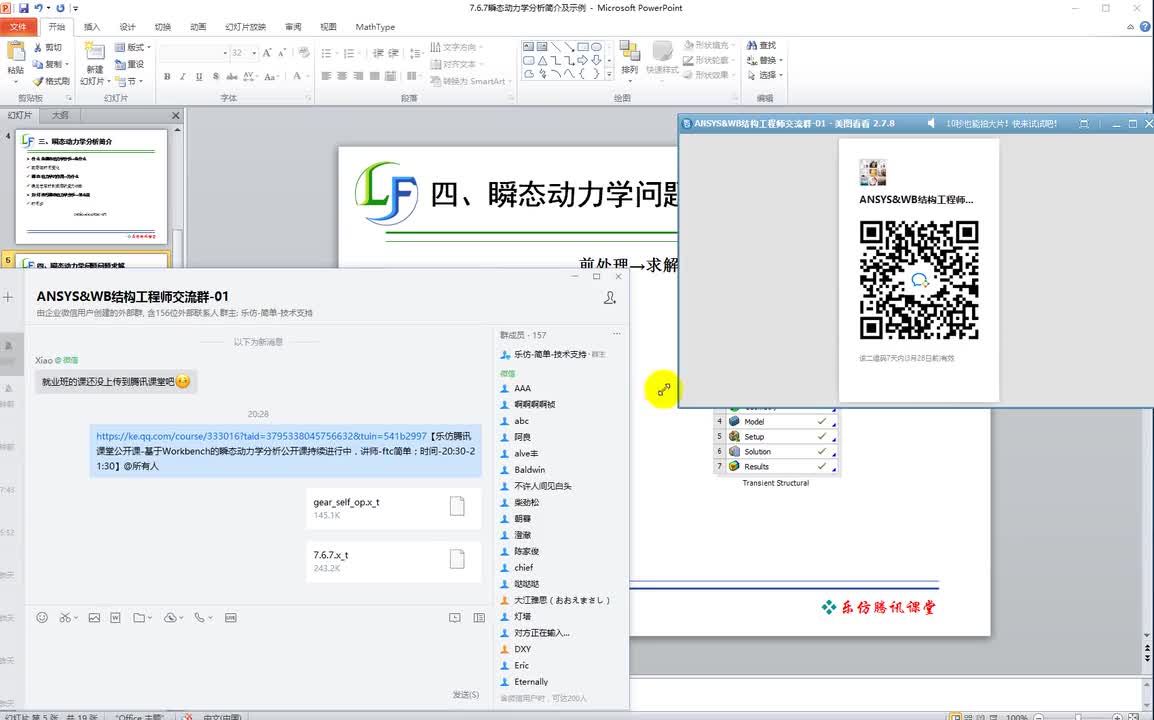Click the Redo icon in quick access toolbar

click(60, 8)
